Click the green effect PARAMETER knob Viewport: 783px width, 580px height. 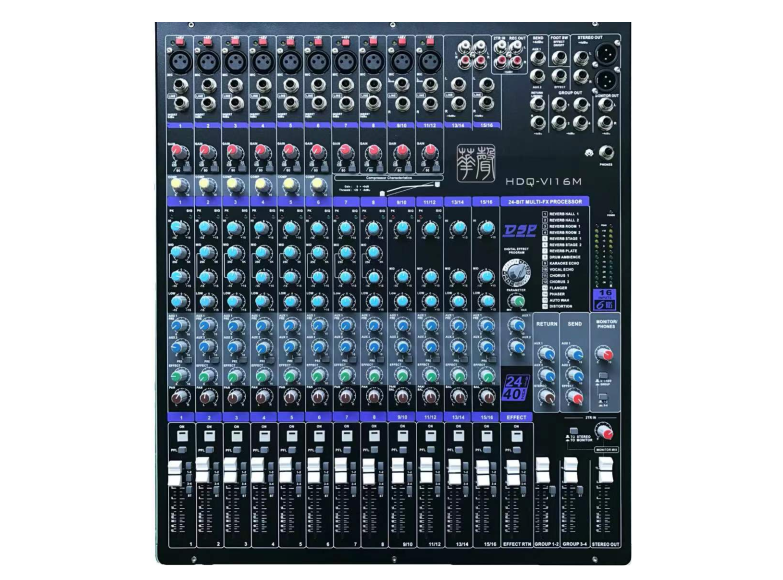[518, 300]
